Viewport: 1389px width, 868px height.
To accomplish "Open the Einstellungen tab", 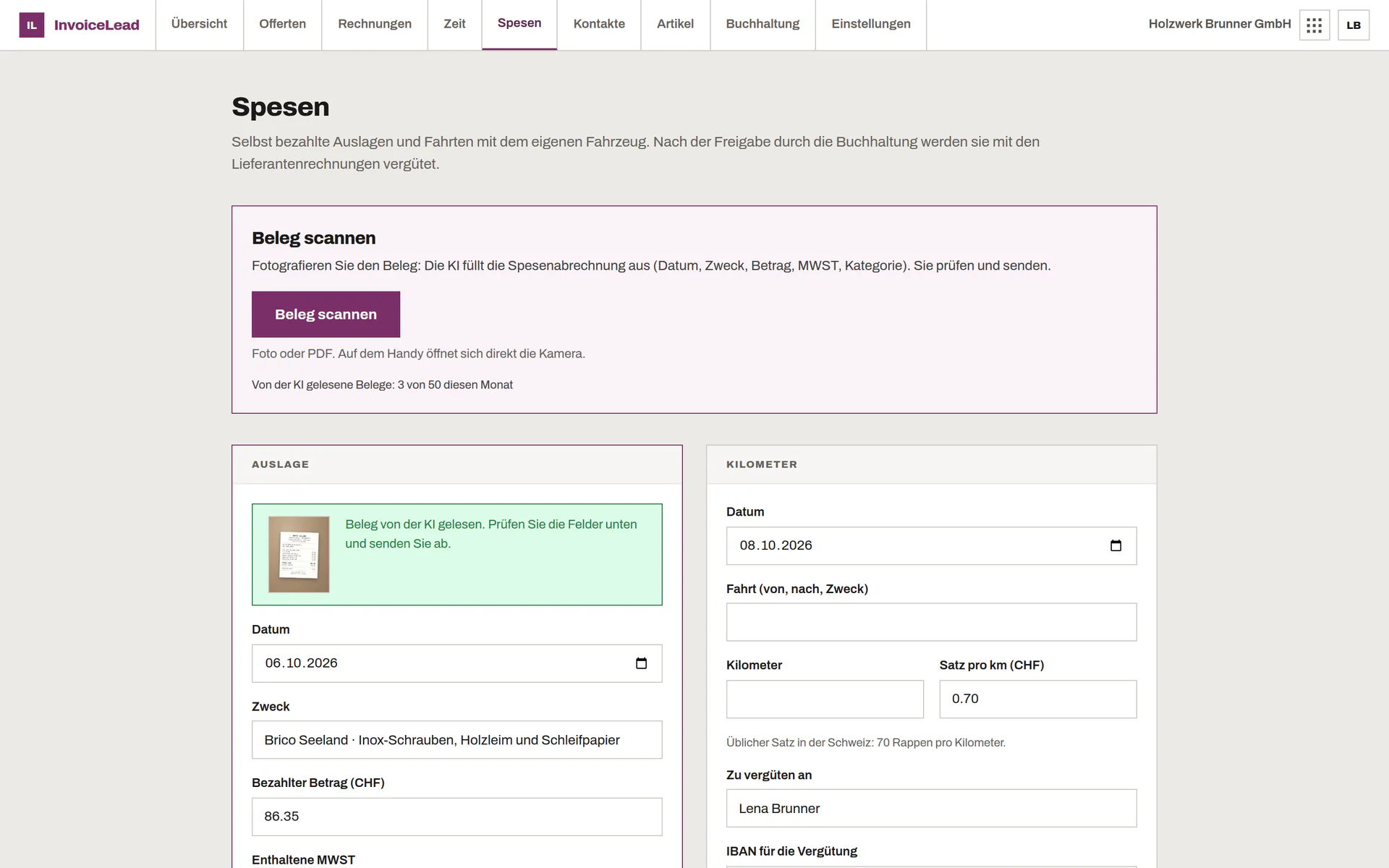I will coord(871,24).
